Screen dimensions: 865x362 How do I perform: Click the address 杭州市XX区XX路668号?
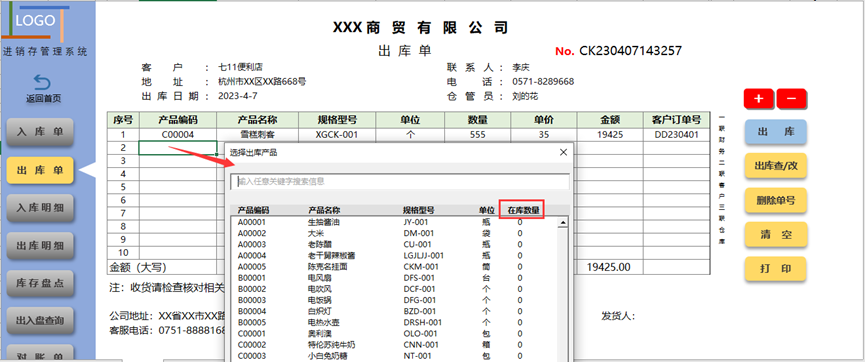coord(262,82)
